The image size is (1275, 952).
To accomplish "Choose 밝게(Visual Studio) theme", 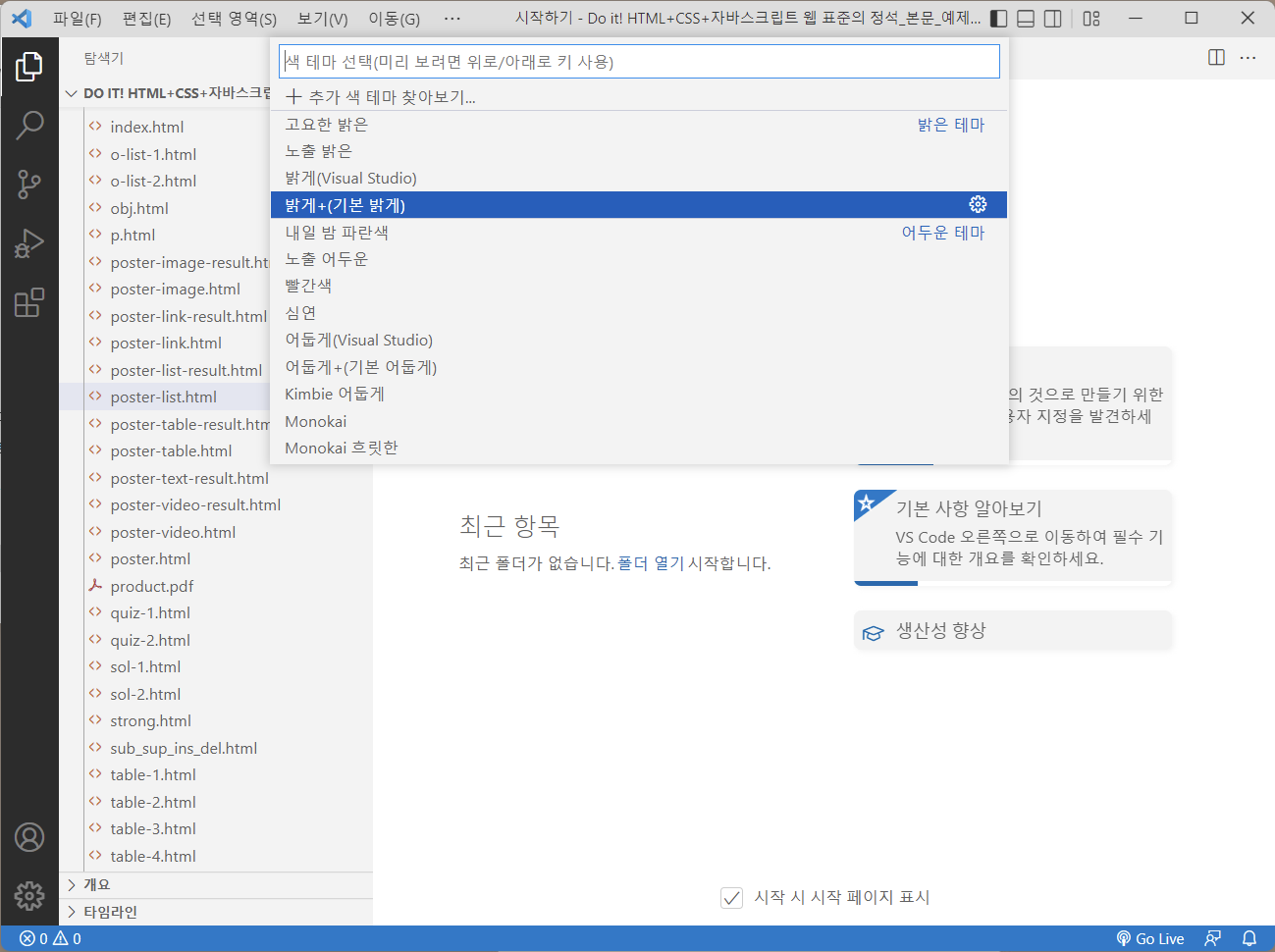I will (639, 178).
